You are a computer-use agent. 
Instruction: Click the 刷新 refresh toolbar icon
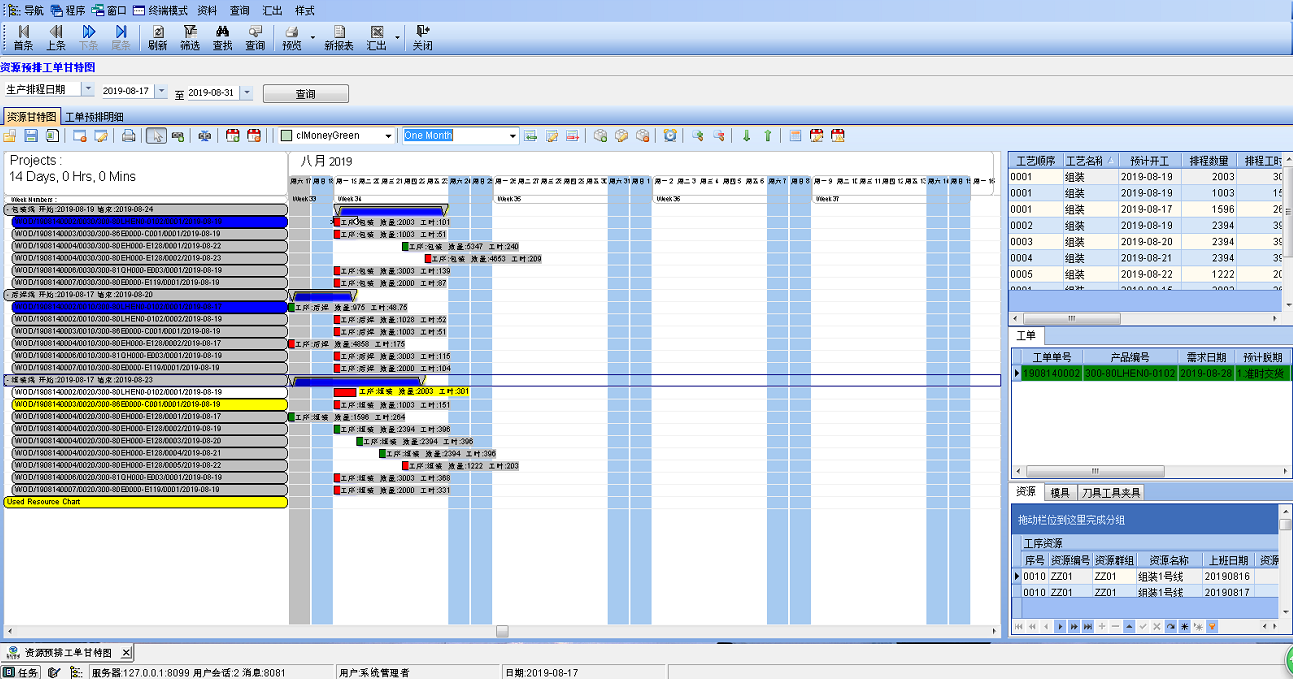157,38
